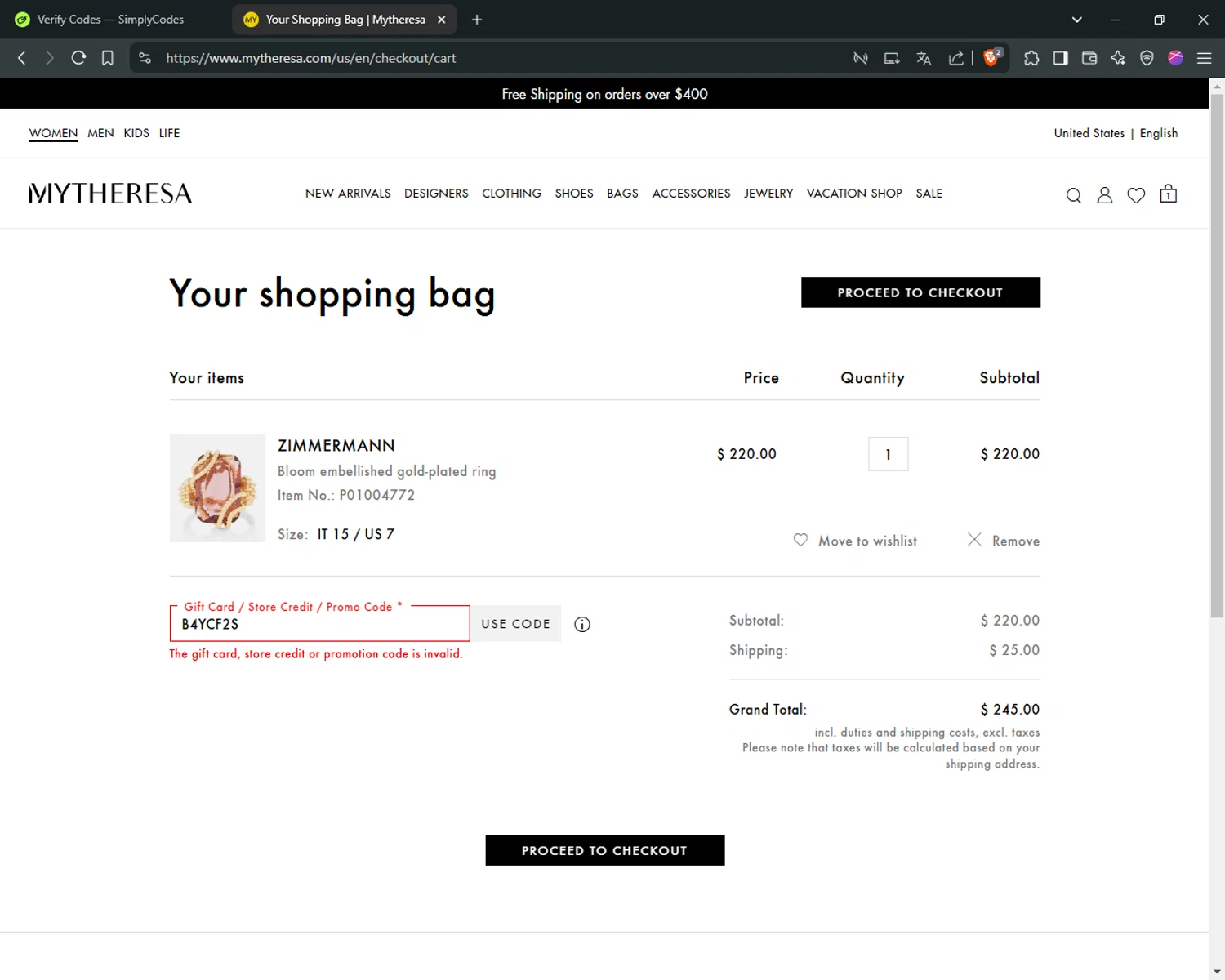
Task: Click the promo code info icon
Action: click(582, 625)
